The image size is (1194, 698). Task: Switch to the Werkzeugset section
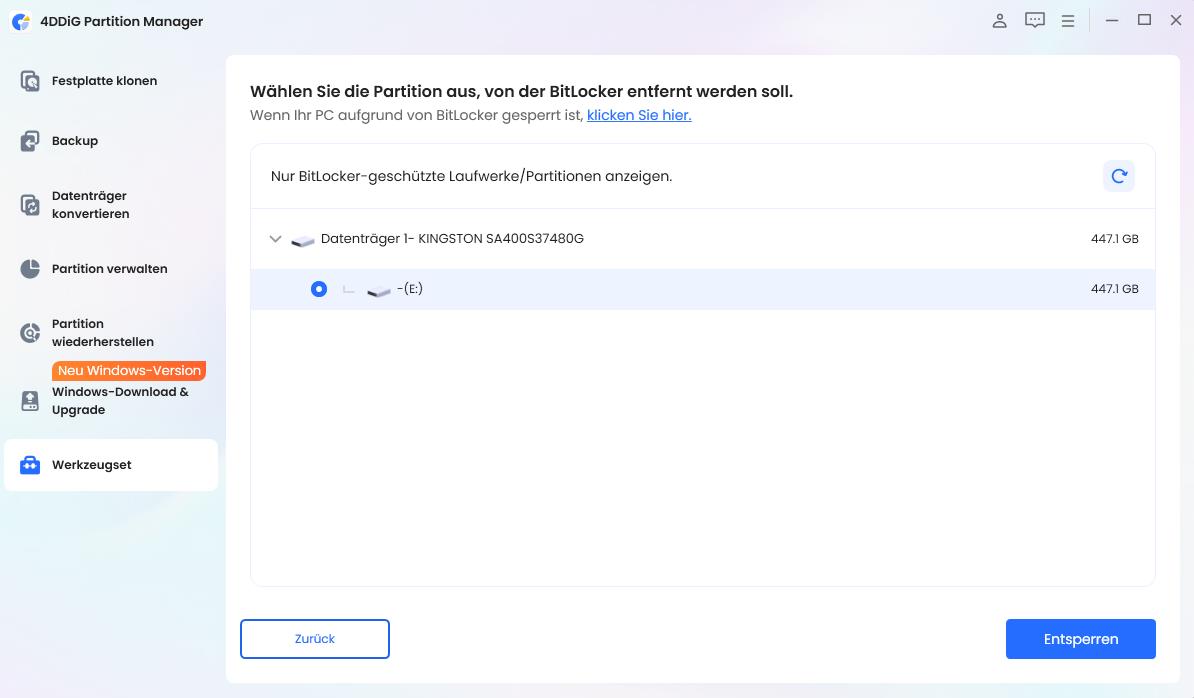pos(89,464)
